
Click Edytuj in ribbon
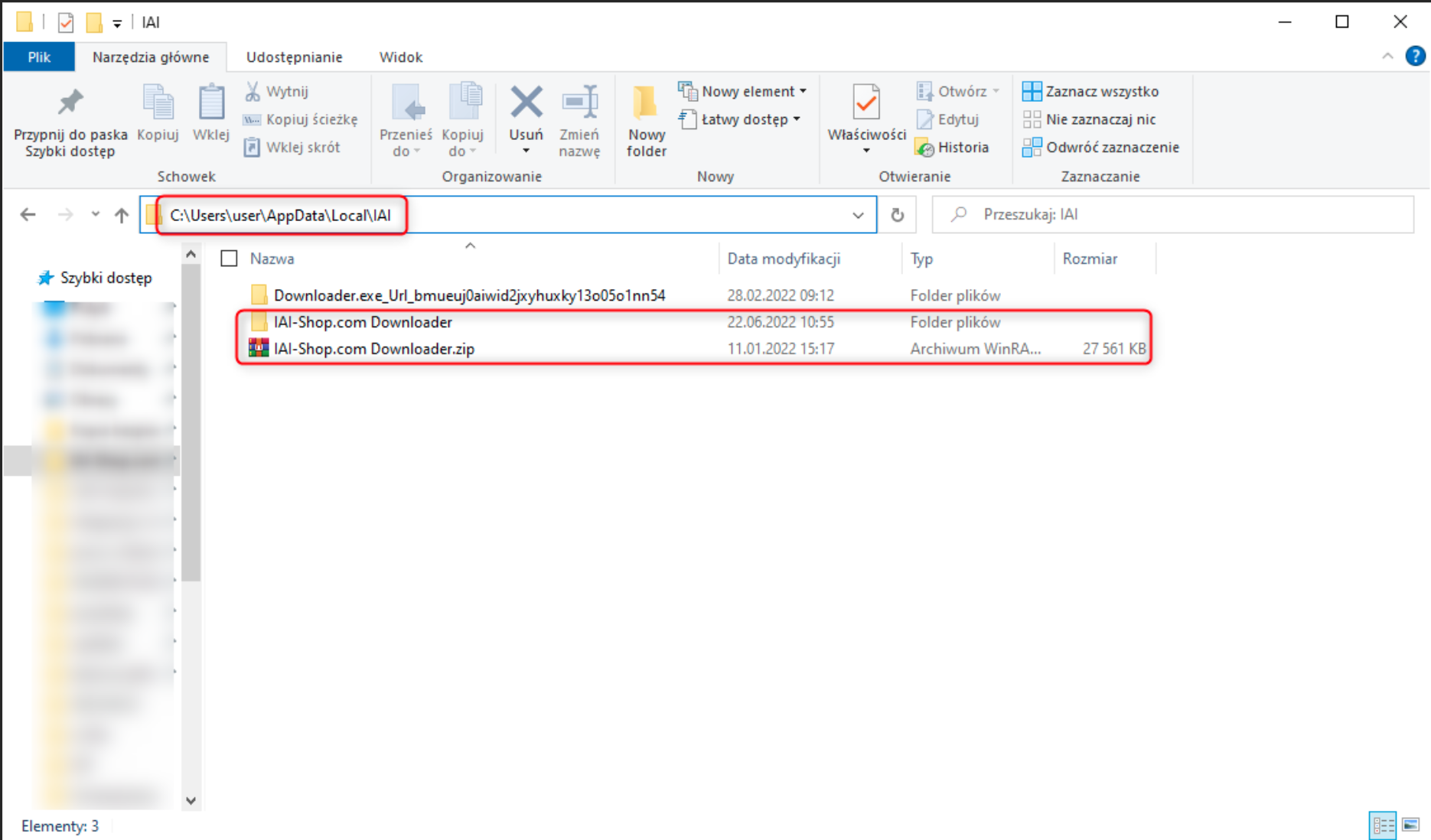pos(947,119)
